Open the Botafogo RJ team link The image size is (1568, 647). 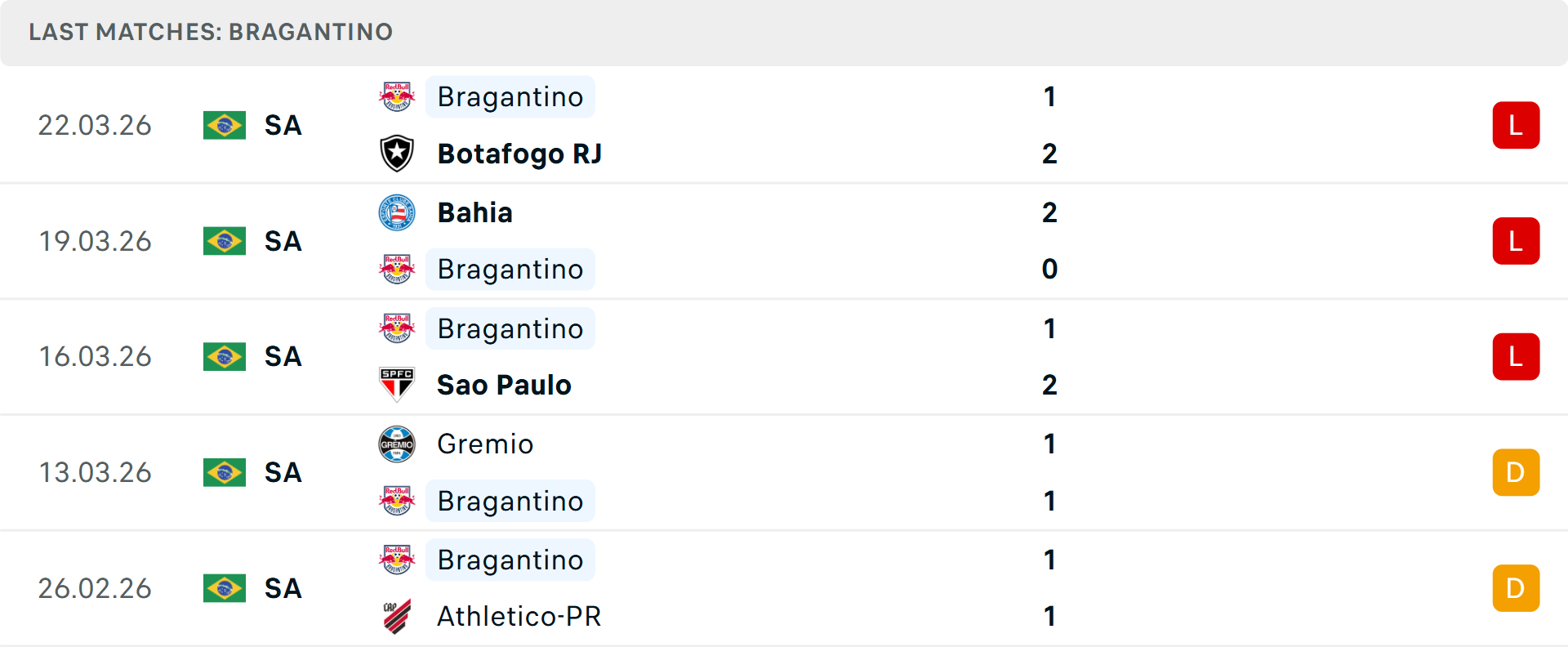(x=519, y=154)
